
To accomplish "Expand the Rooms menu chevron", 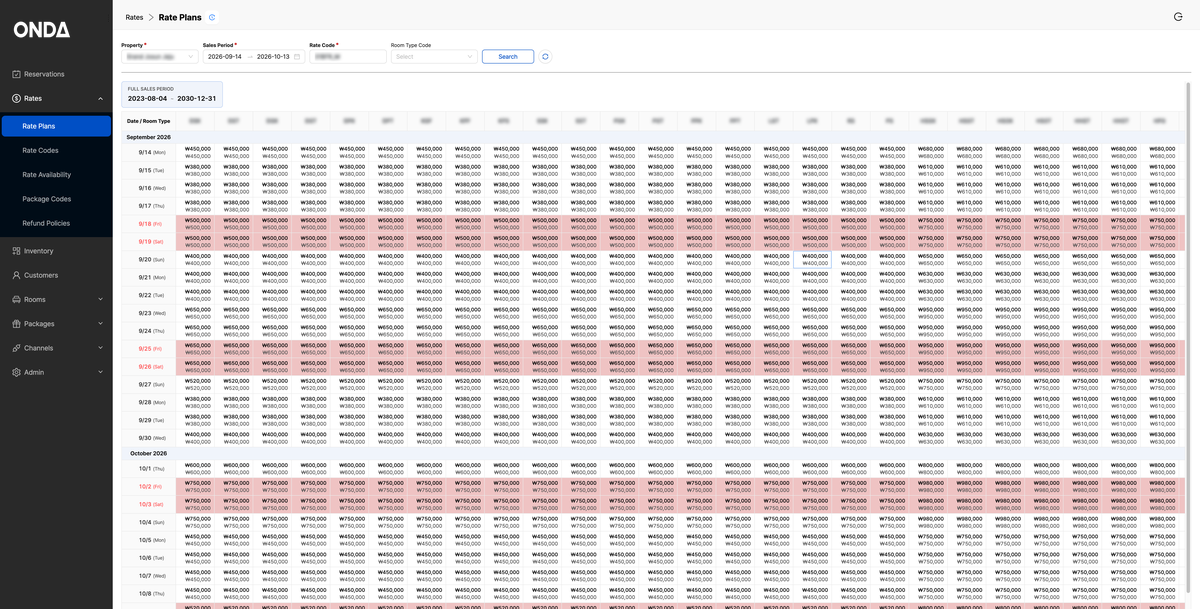I will 100,299.
